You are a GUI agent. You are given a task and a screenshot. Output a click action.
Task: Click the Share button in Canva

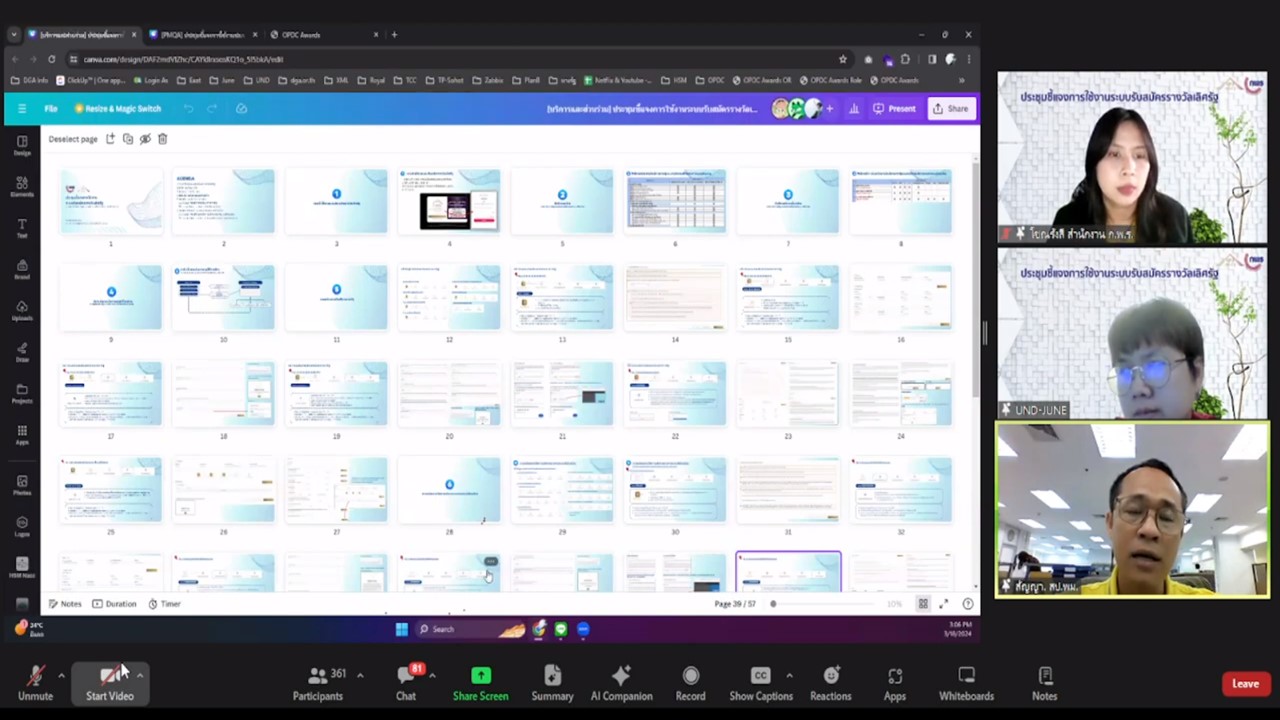950,109
